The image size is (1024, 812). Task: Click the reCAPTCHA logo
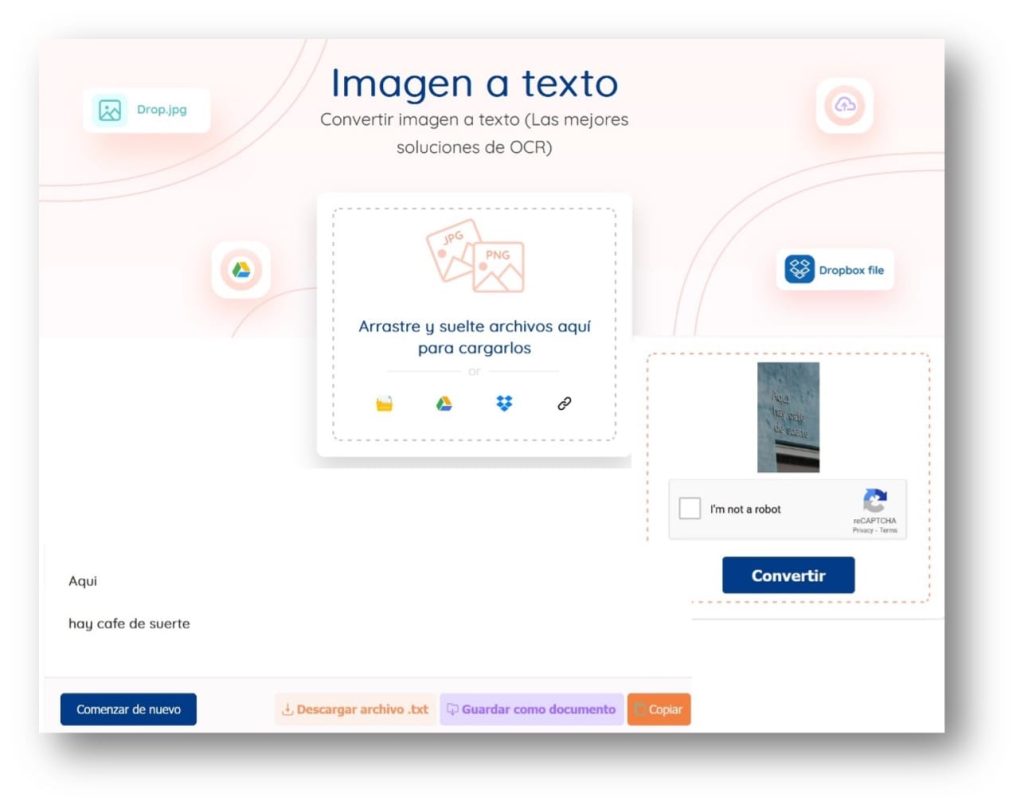[875, 499]
